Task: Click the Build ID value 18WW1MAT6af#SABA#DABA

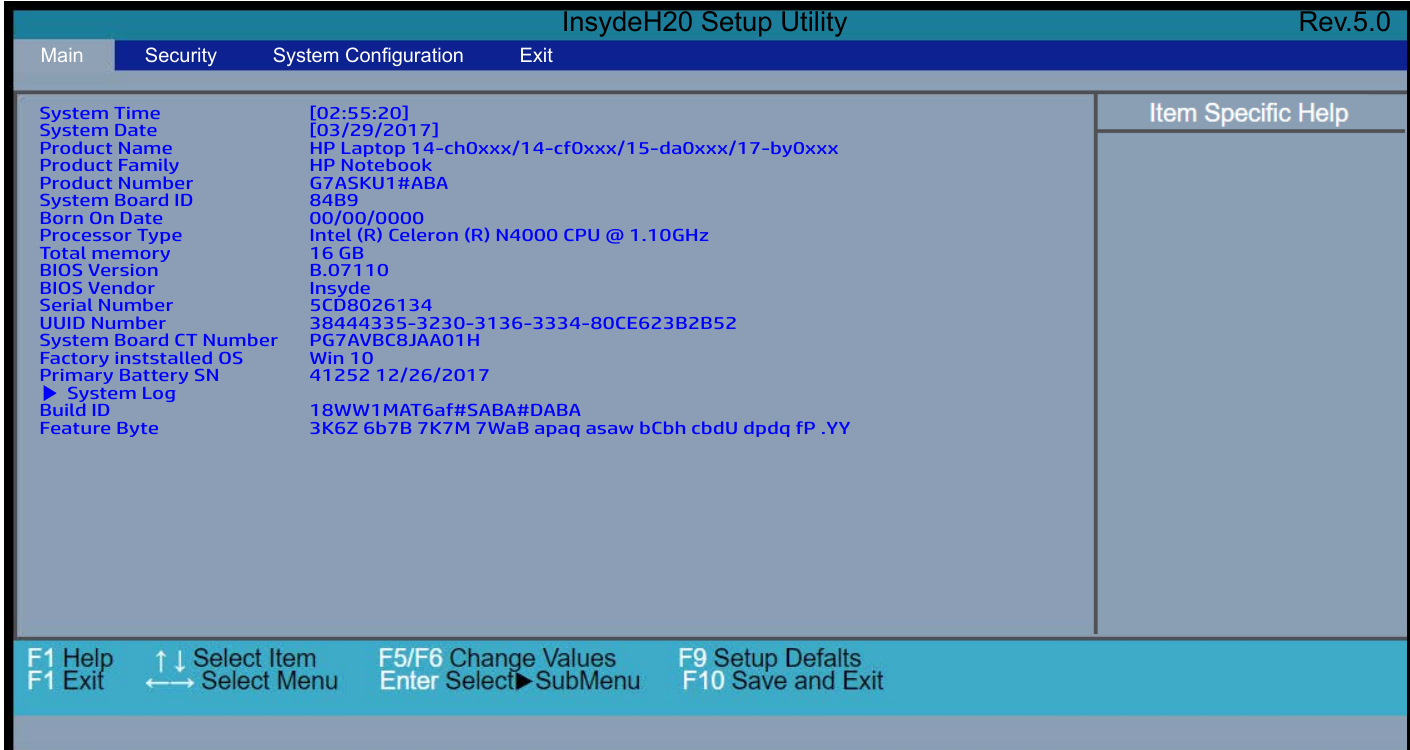Action: coord(445,410)
